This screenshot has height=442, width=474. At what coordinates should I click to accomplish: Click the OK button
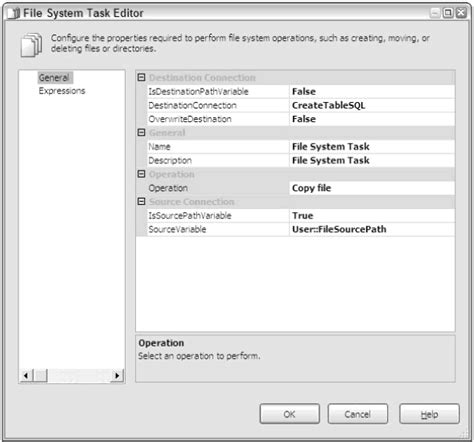click(289, 414)
